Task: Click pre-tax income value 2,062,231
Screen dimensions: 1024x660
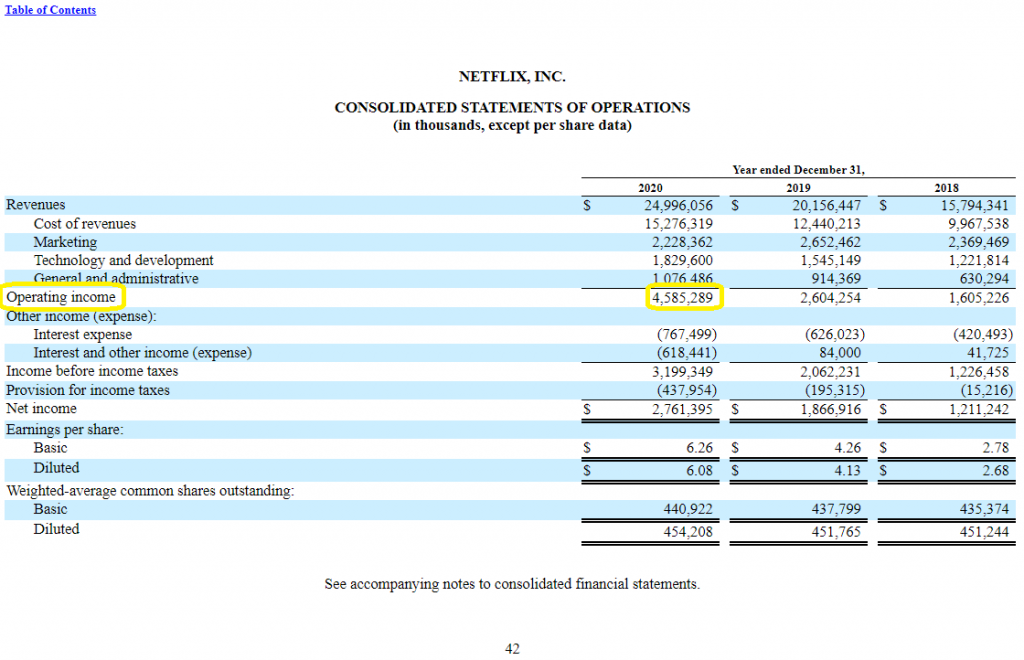Action: (x=831, y=371)
